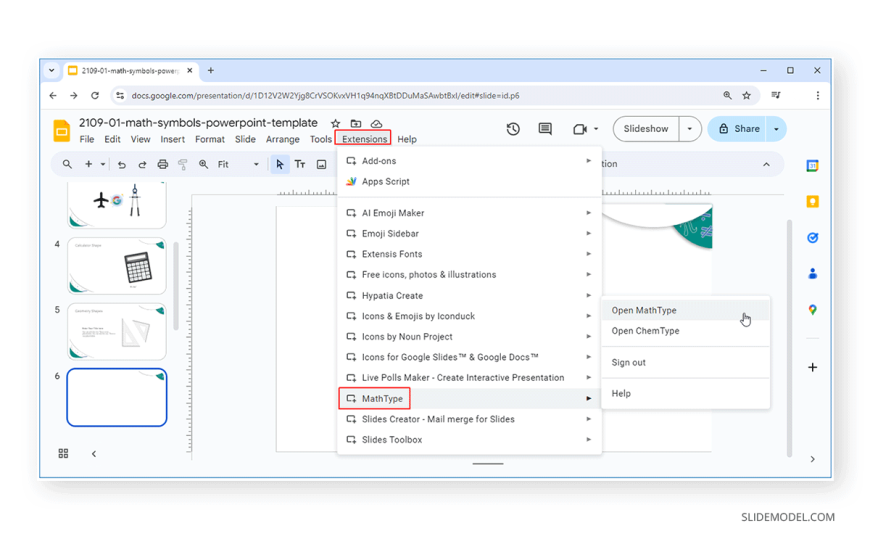Click the move to folder icon
Screen dimensions: 870x539
click(356, 123)
